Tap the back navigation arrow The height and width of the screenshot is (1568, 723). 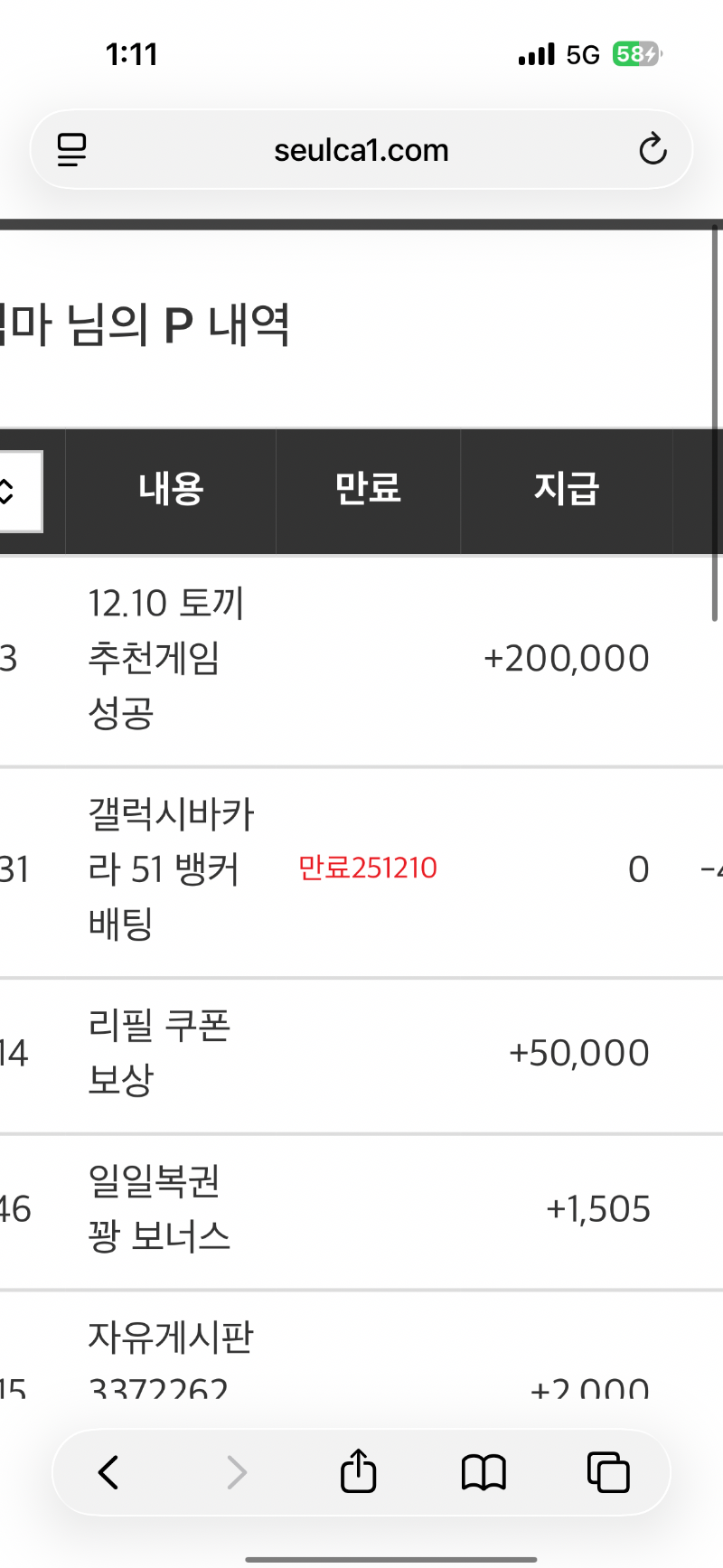pyautogui.click(x=108, y=1471)
